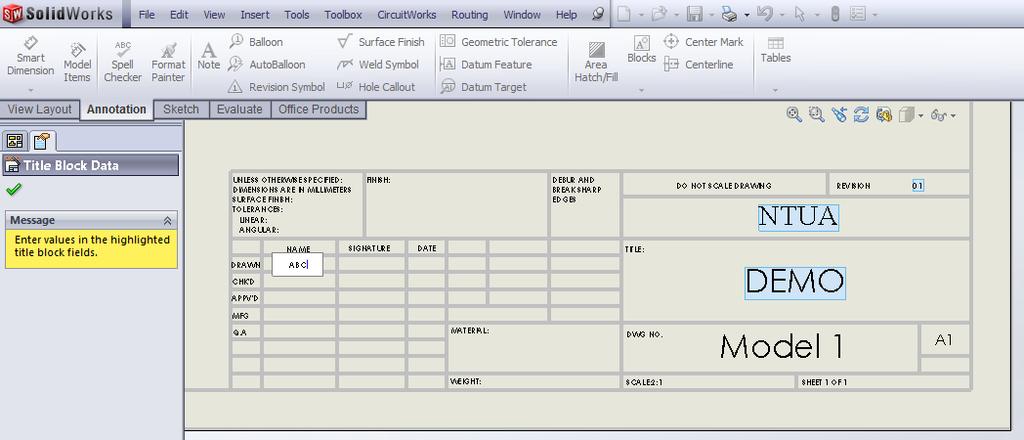Click the Rebuild/rotate view icon
This screenshot has width=1024, height=440.
pyautogui.click(x=861, y=115)
